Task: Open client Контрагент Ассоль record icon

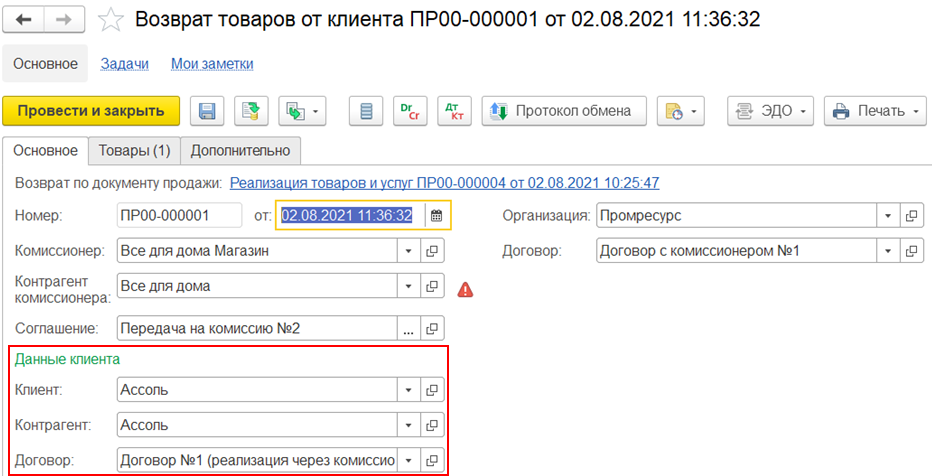Action: click(x=432, y=425)
